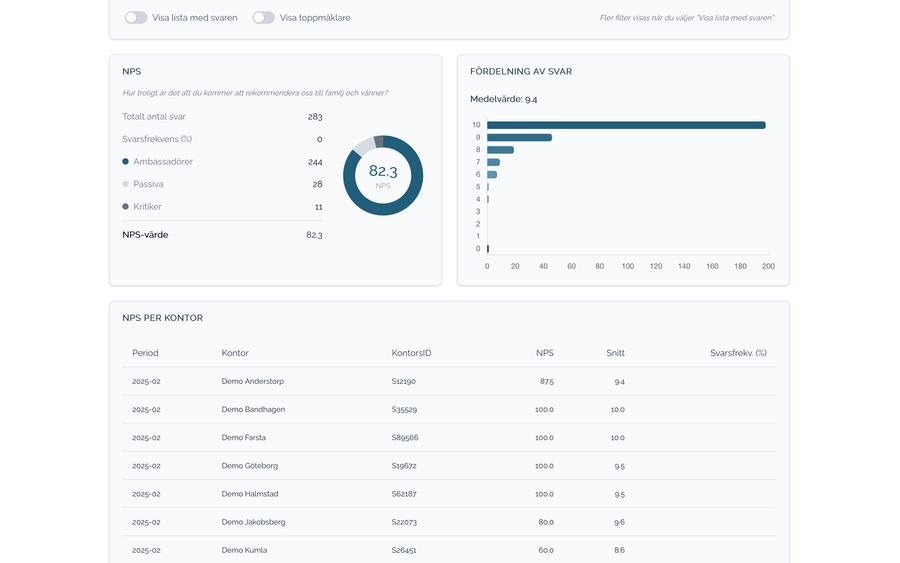The width and height of the screenshot is (900, 563).
Task: Click the NPS value 60.0 for Kumla
Action: coord(546,550)
